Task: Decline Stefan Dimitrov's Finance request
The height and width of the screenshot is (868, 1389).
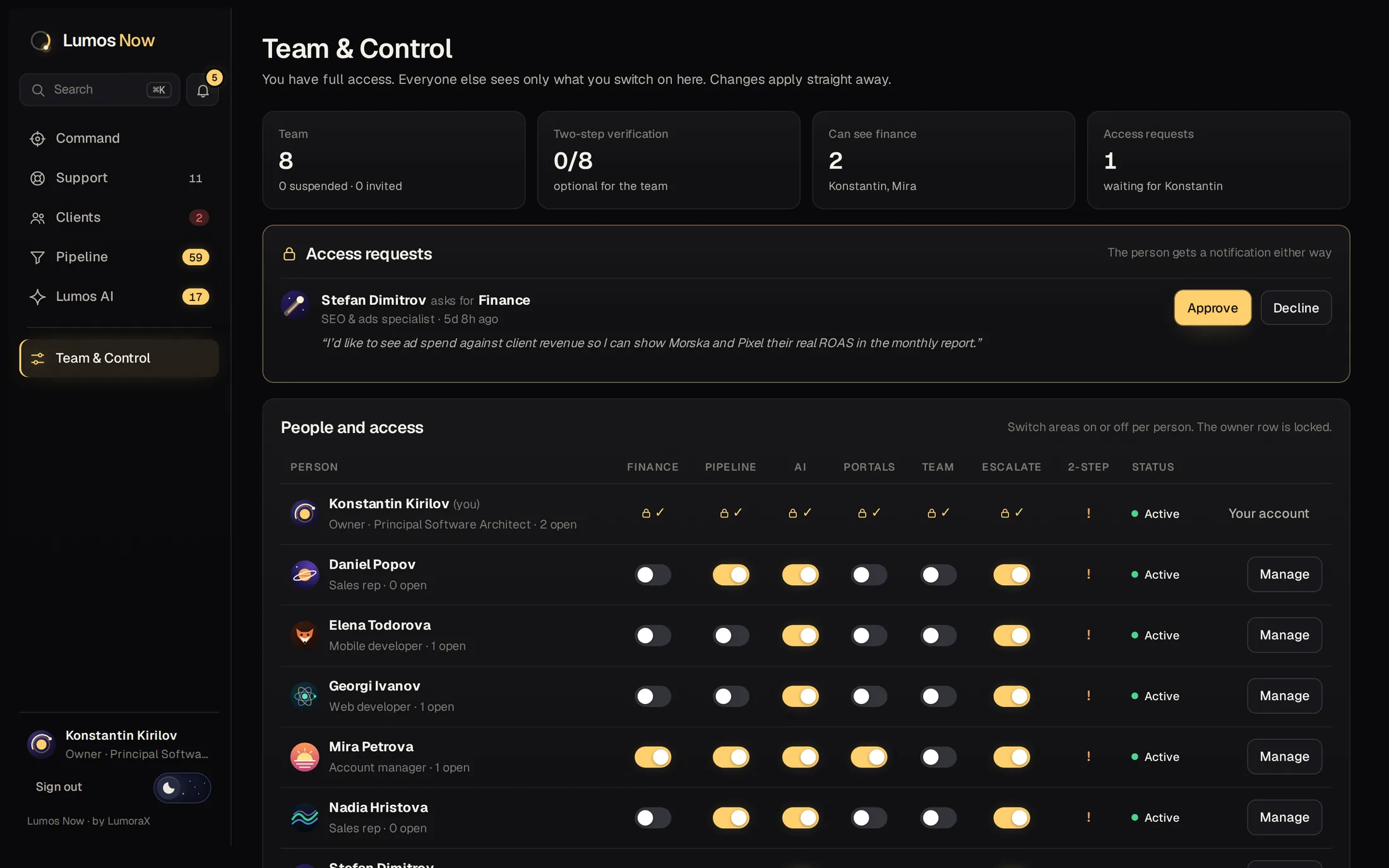Action: pyautogui.click(x=1296, y=307)
